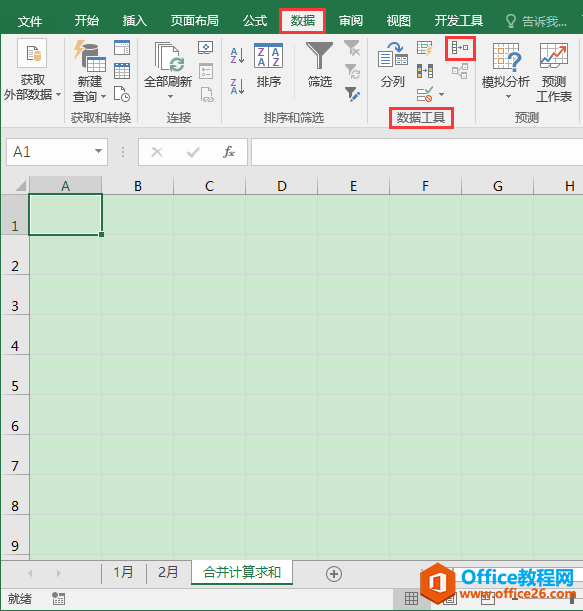Viewport: 583px width, 611px height.
Task: Click the relationships icon
Action: click(460, 71)
